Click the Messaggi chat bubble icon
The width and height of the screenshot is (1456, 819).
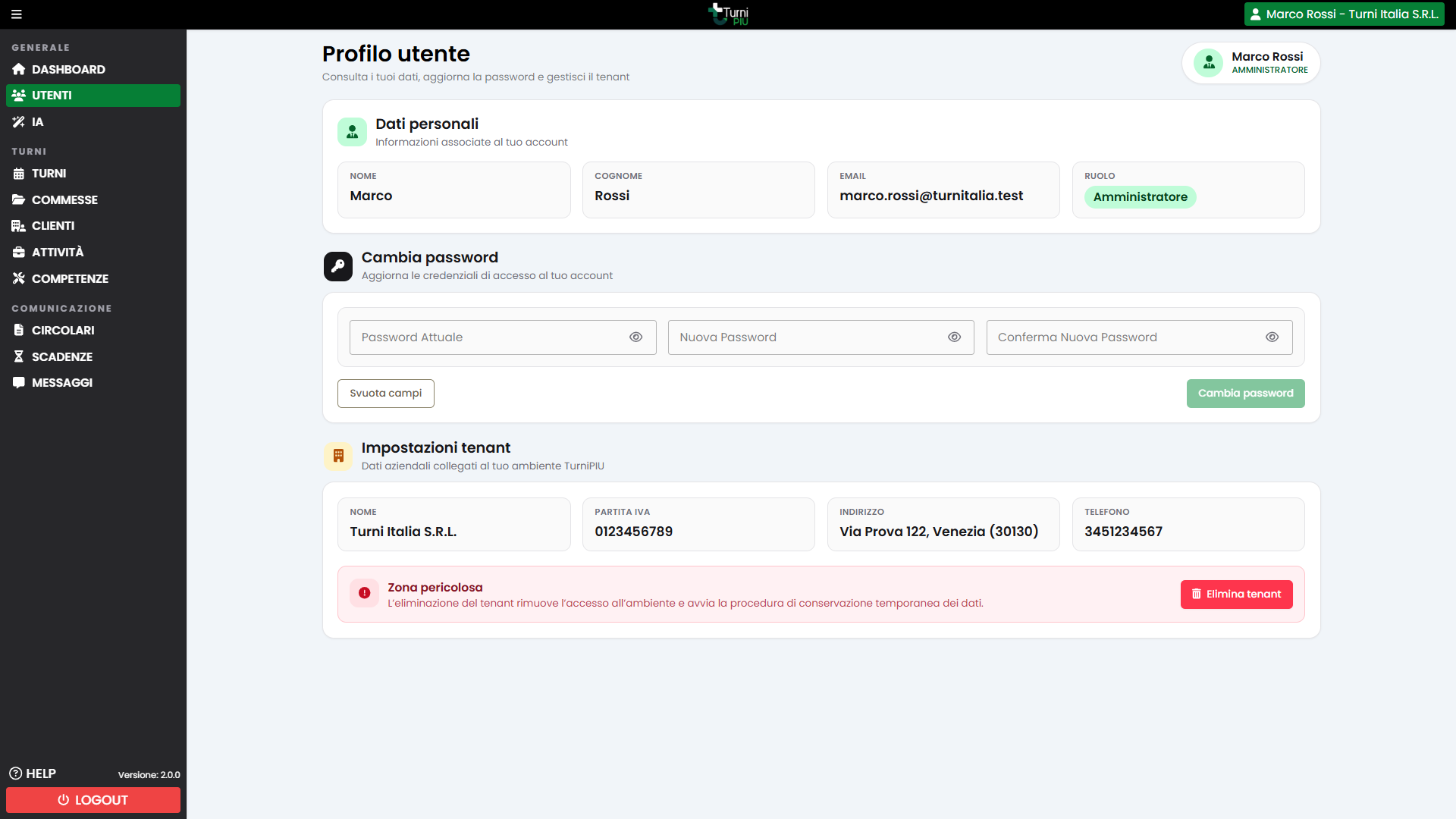[19, 383]
